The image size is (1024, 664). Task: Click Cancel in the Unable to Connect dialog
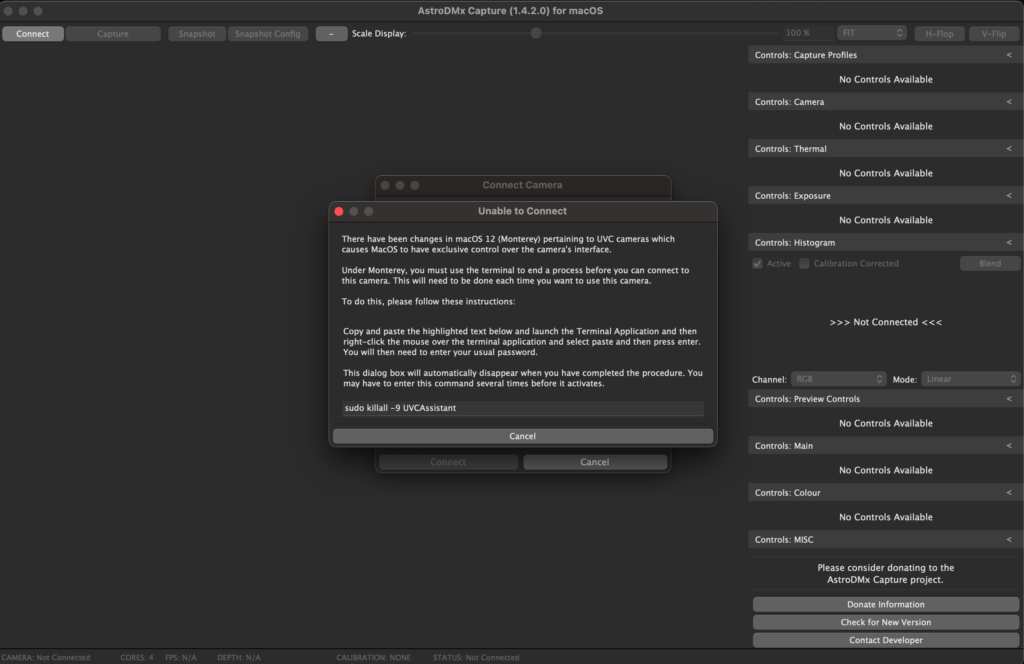522,436
